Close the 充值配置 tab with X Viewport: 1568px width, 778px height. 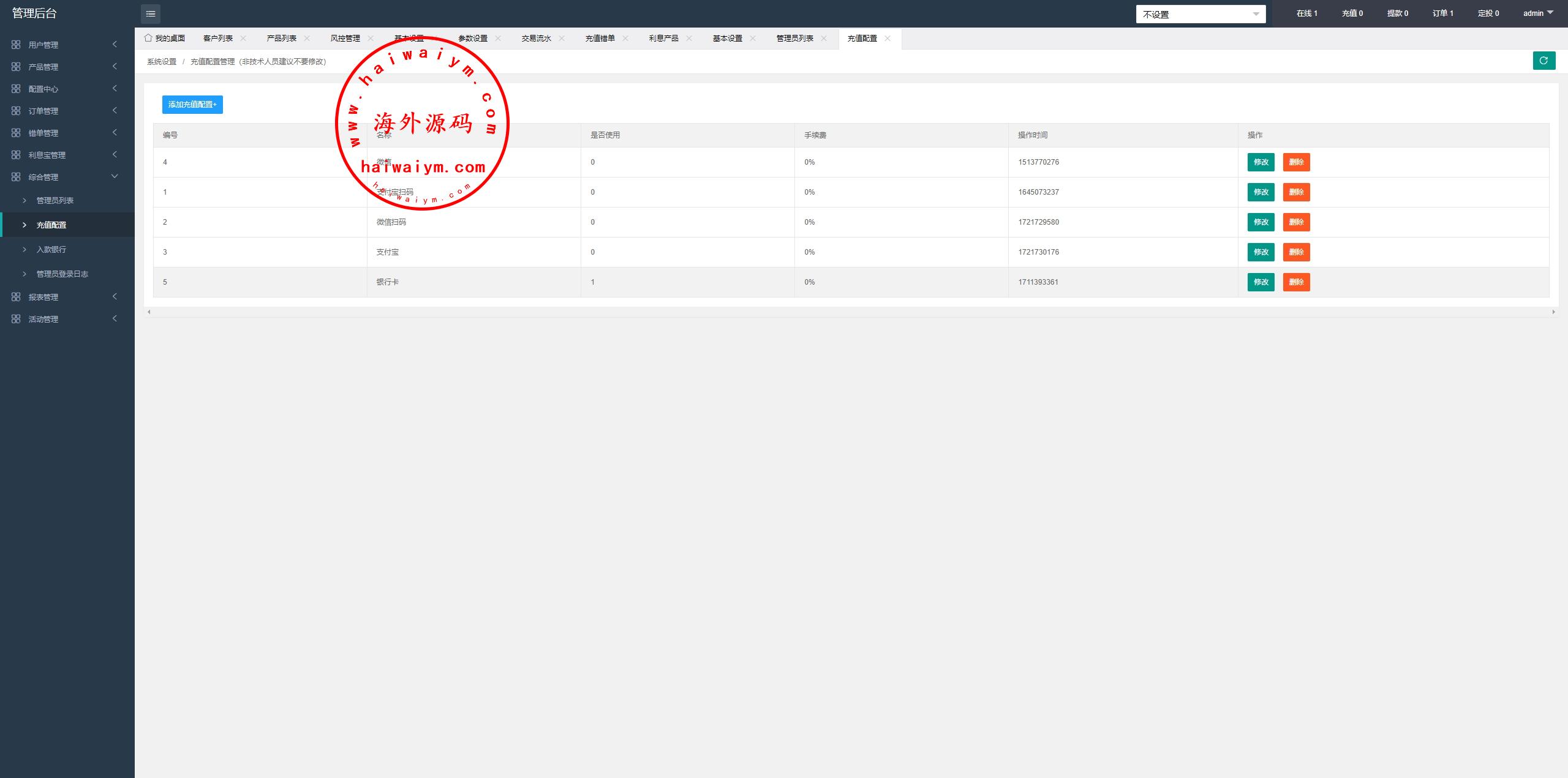tap(888, 39)
